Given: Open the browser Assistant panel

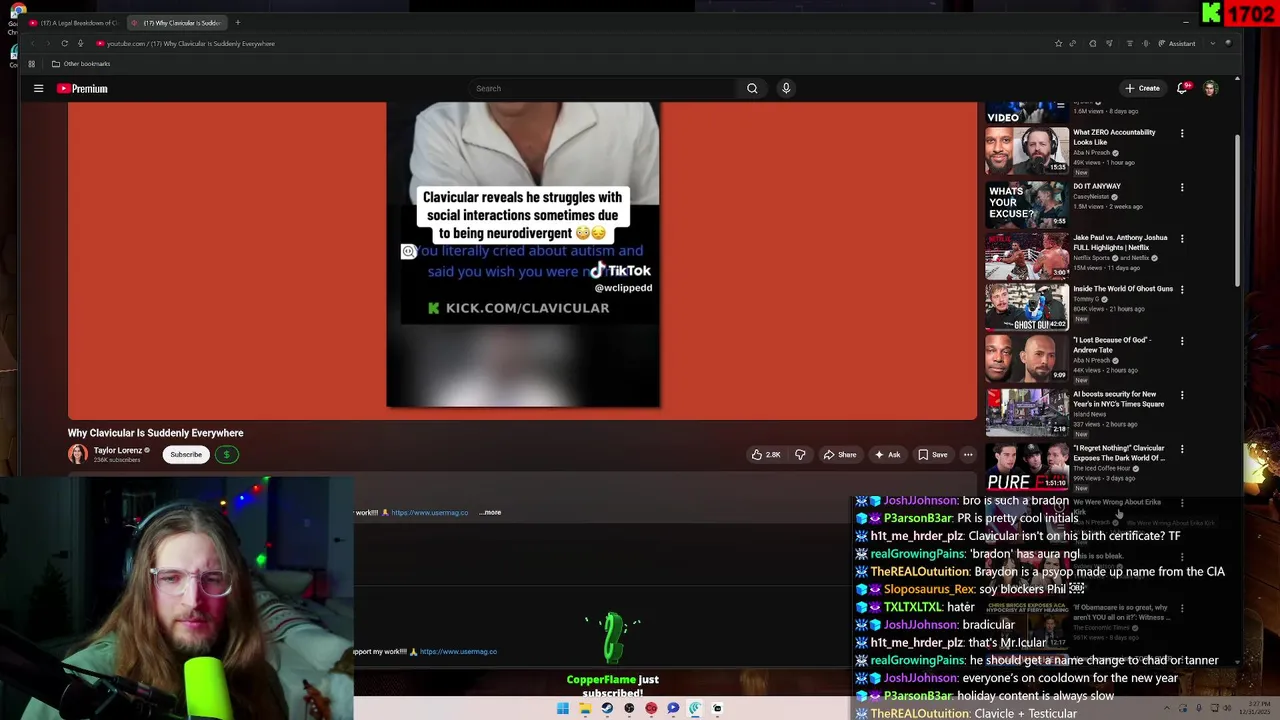Looking at the screenshot, I should click(x=1176, y=43).
